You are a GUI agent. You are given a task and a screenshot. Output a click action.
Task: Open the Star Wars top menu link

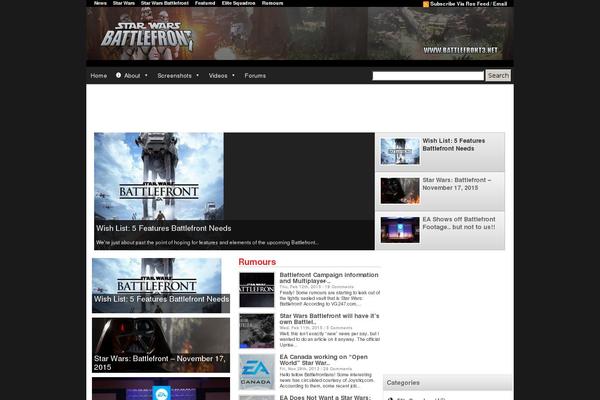[x=124, y=3]
